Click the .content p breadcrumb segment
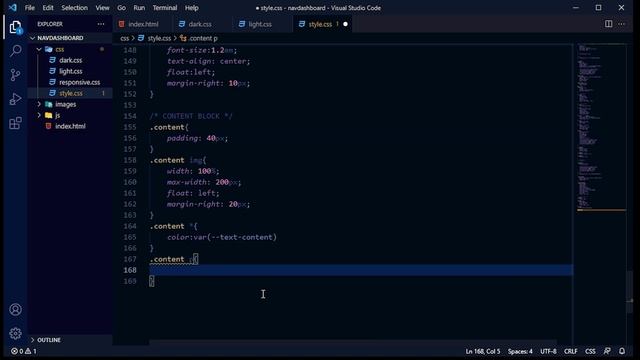Image resolution: width=640 pixels, height=360 pixels. [x=199, y=38]
